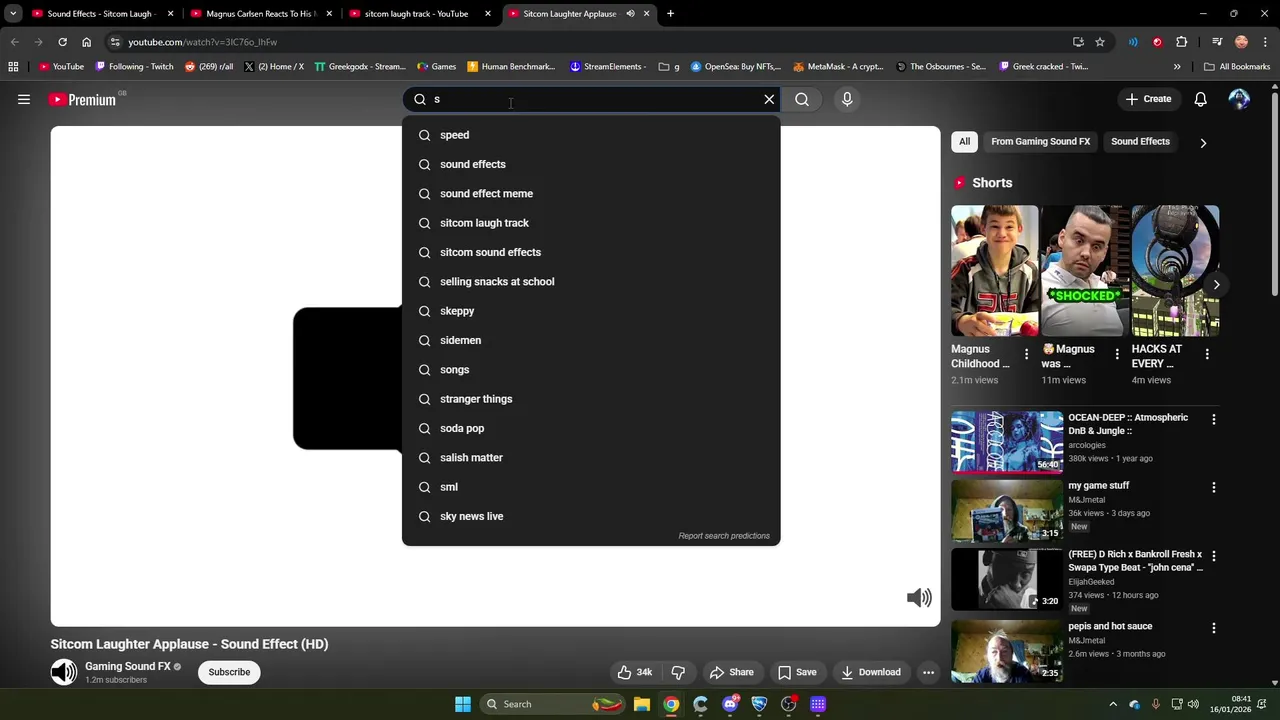Viewport: 1280px width, 720px height.
Task: Open notifications bell
Action: tap(1200, 99)
